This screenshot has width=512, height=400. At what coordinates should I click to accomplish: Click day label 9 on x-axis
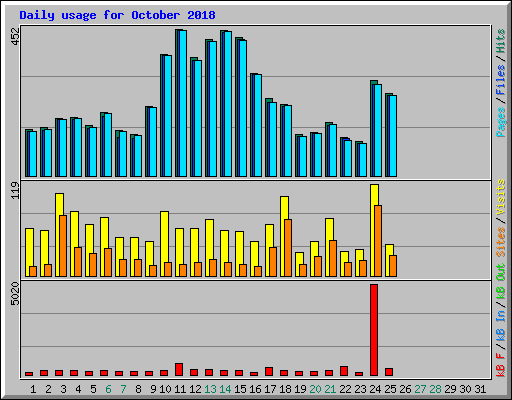point(153,389)
